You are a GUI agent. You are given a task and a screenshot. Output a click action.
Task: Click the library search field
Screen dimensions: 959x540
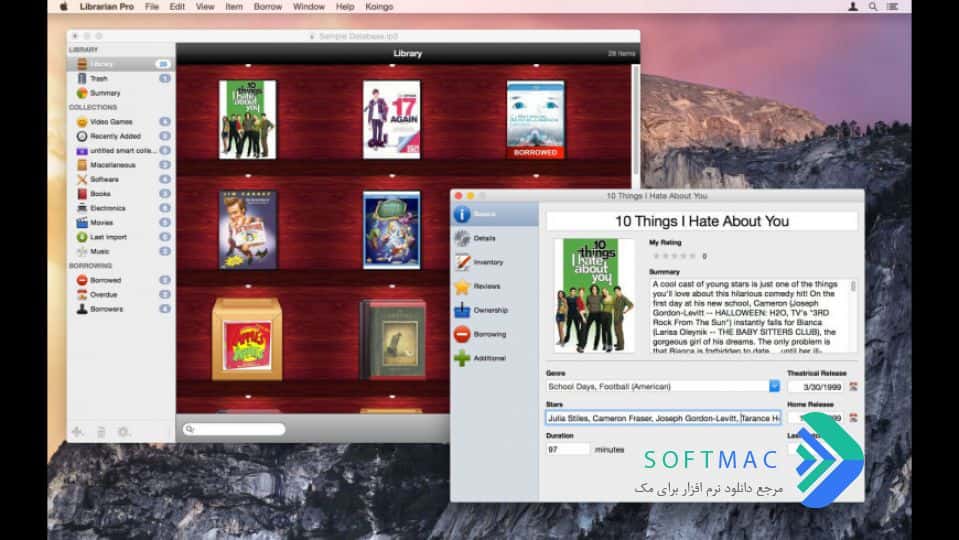234,429
